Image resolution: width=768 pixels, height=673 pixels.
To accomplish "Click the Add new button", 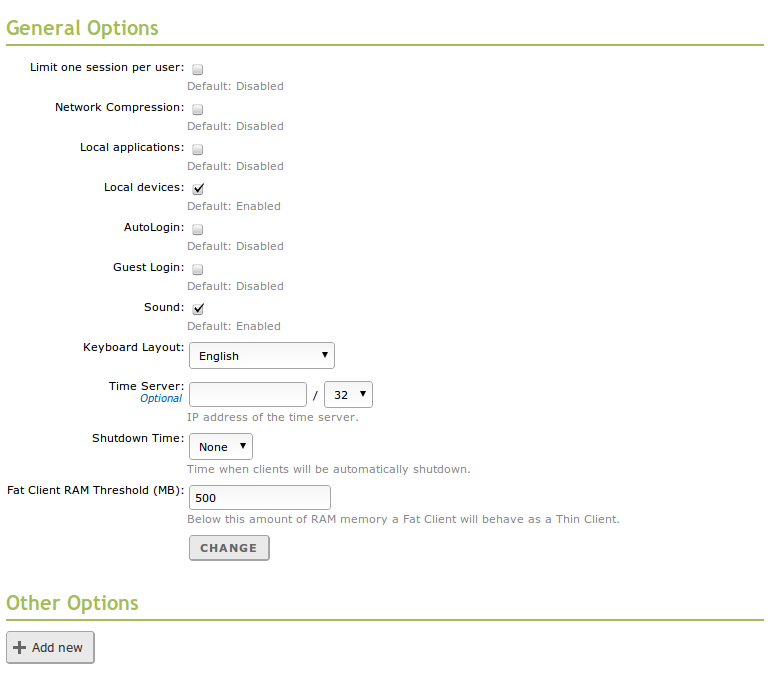I will tap(51, 648).
